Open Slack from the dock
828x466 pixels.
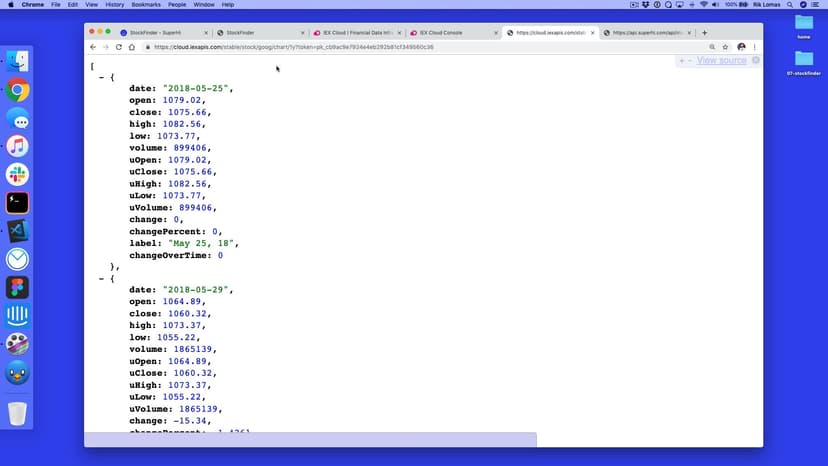click(x=17, y=174)
